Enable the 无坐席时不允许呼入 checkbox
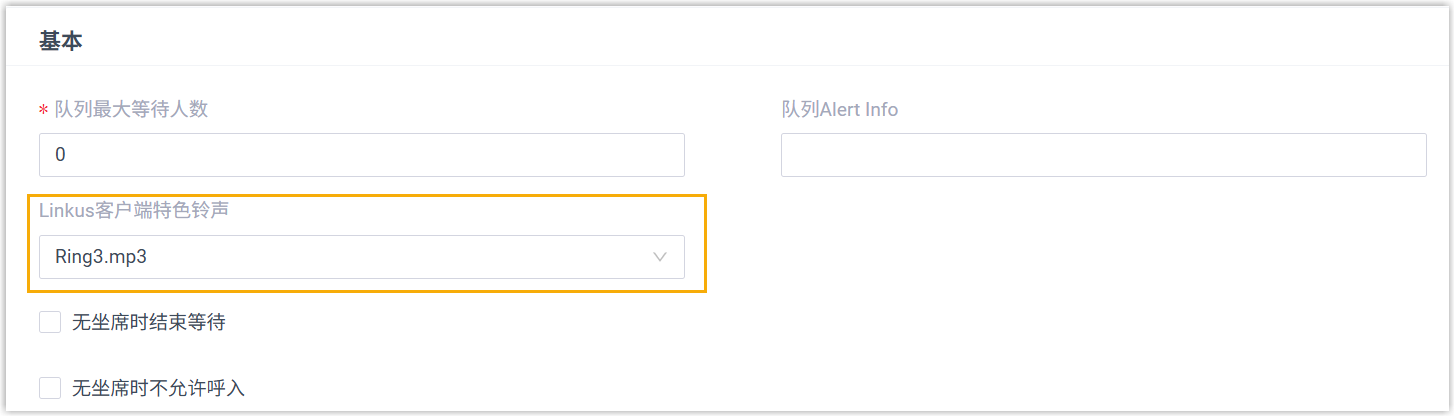Screen dimensions: 1455x417 pyautogui.click(x=50, y=387)
